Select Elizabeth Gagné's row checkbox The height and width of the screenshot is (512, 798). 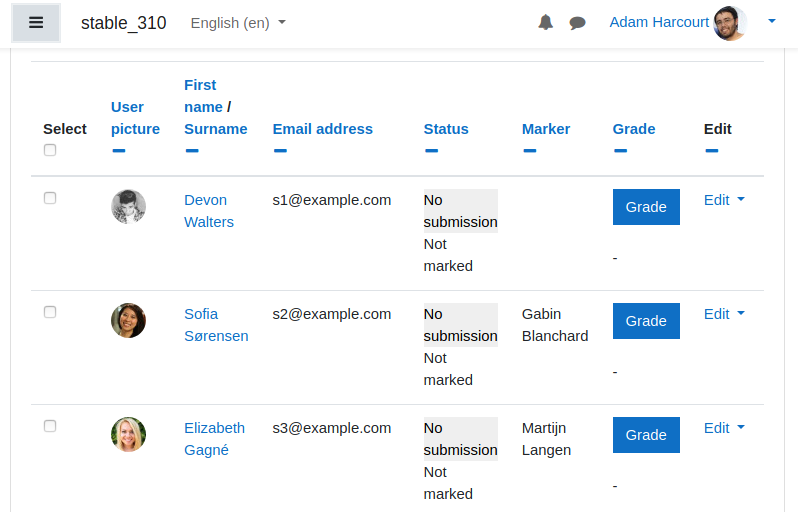tap(50, 426)
